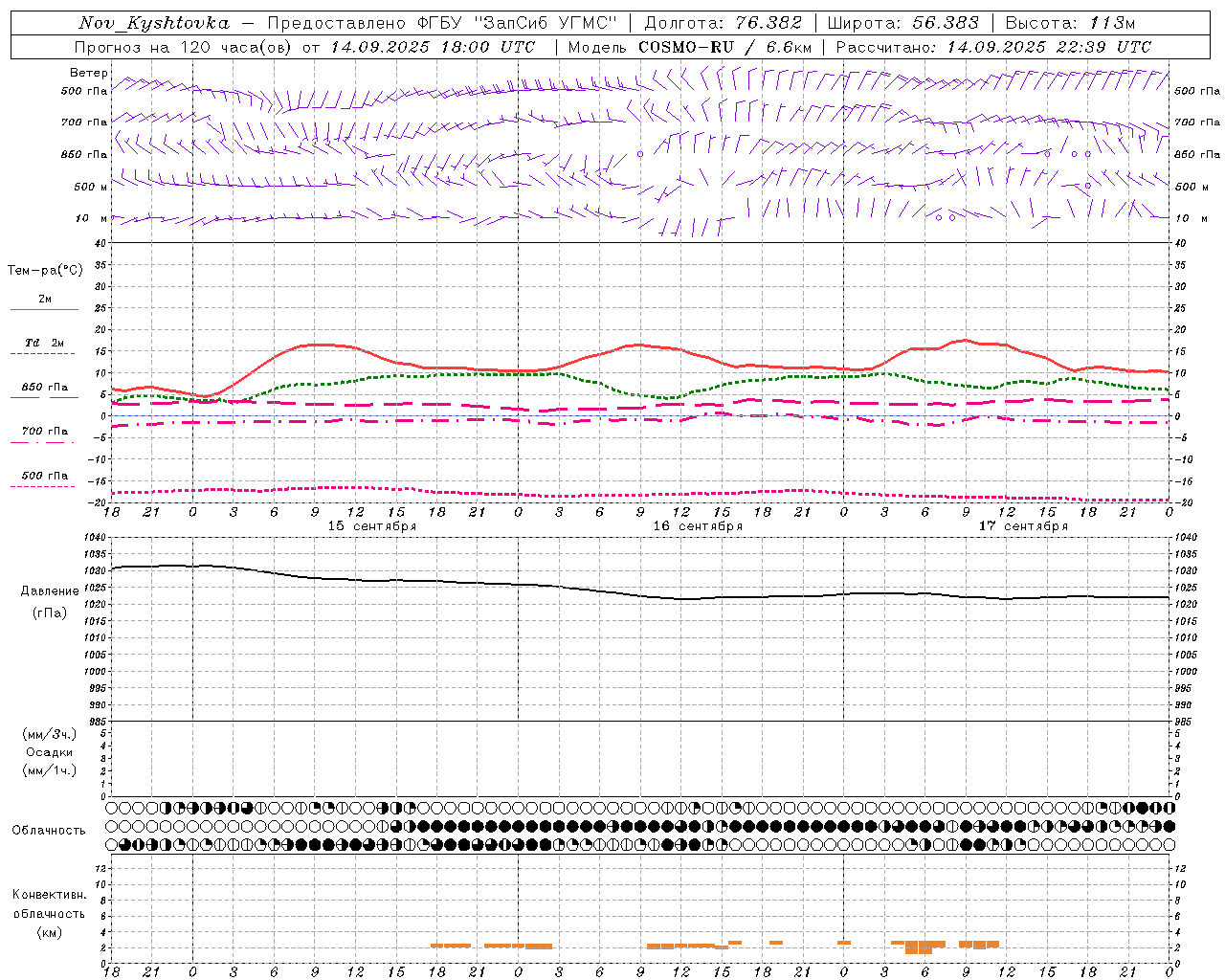Click the (мм/3ч.) precipitation unit label
The width and height of the screenshot is (1225, 980).
(x=50, y=735)
